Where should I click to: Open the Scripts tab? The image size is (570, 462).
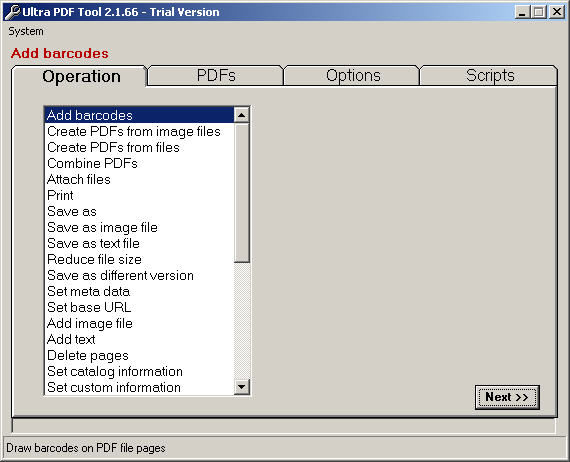[489, 76]
